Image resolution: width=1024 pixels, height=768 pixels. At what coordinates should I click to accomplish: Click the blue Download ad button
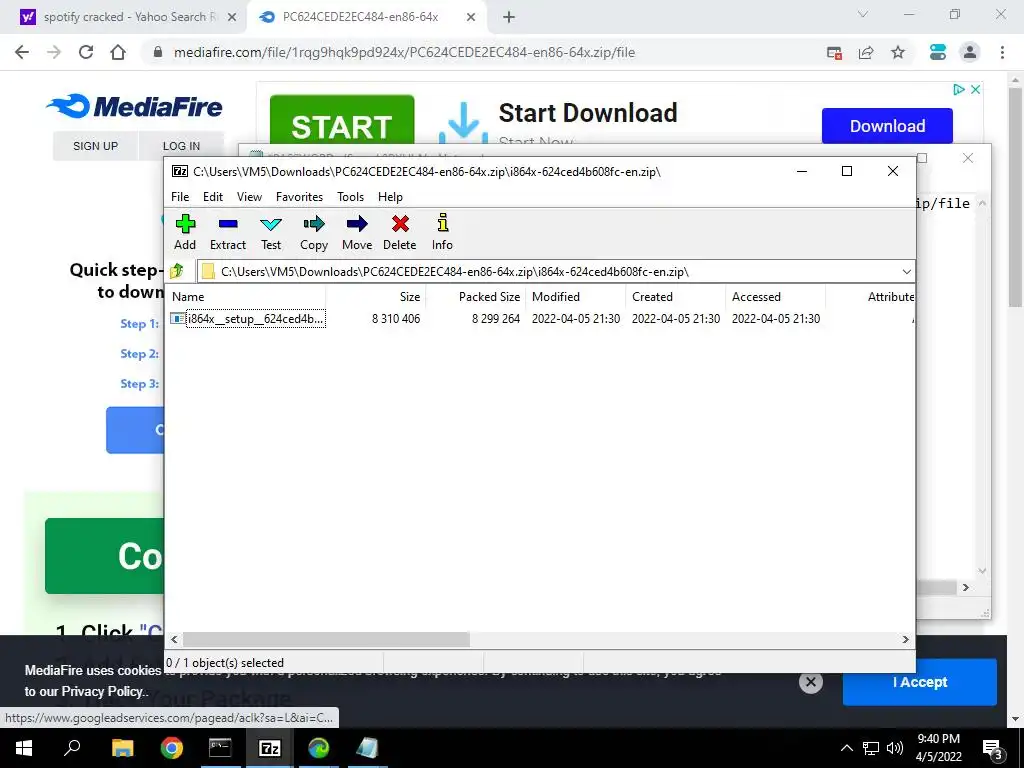(x=887, y=125)
